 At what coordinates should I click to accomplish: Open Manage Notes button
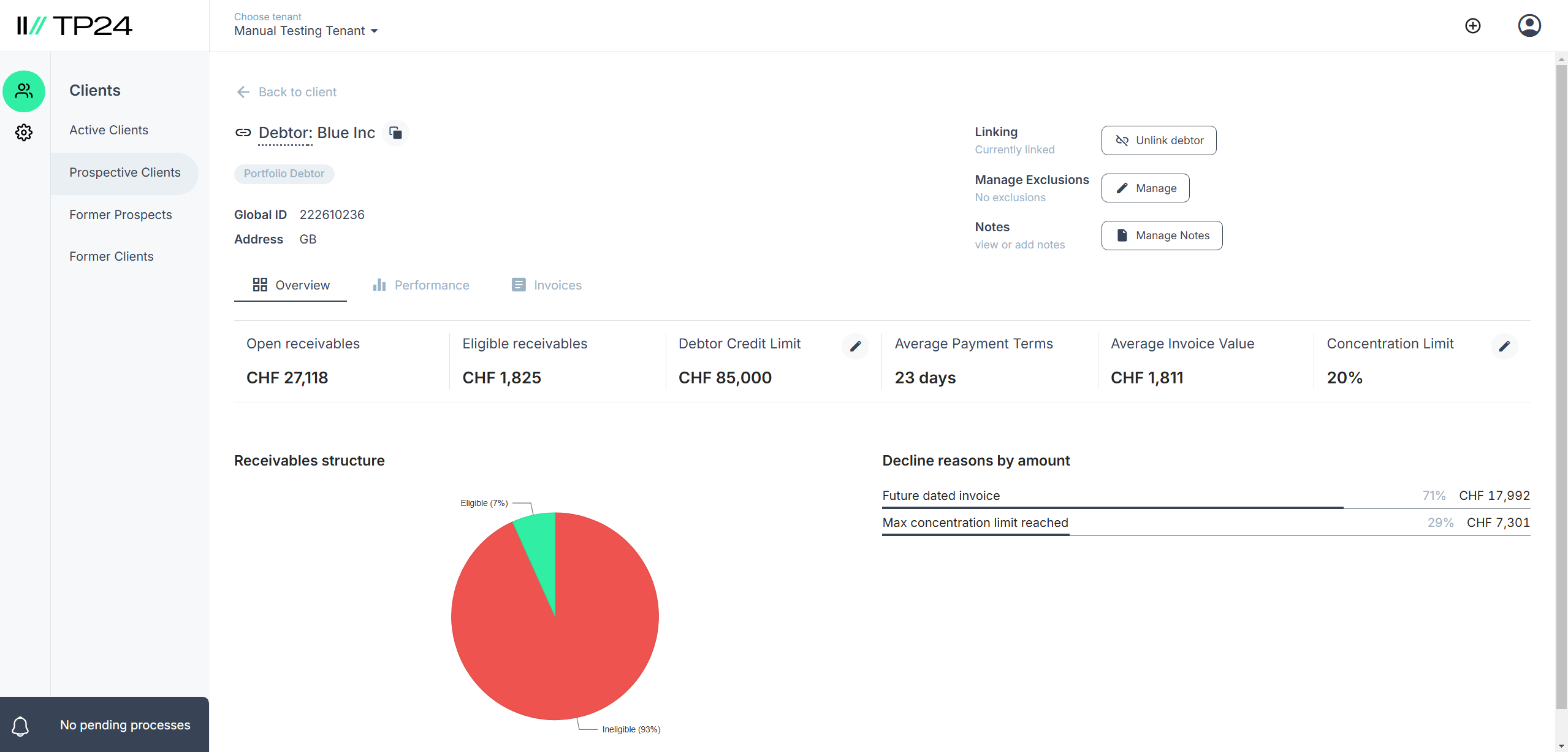[x=1162, y=236]
